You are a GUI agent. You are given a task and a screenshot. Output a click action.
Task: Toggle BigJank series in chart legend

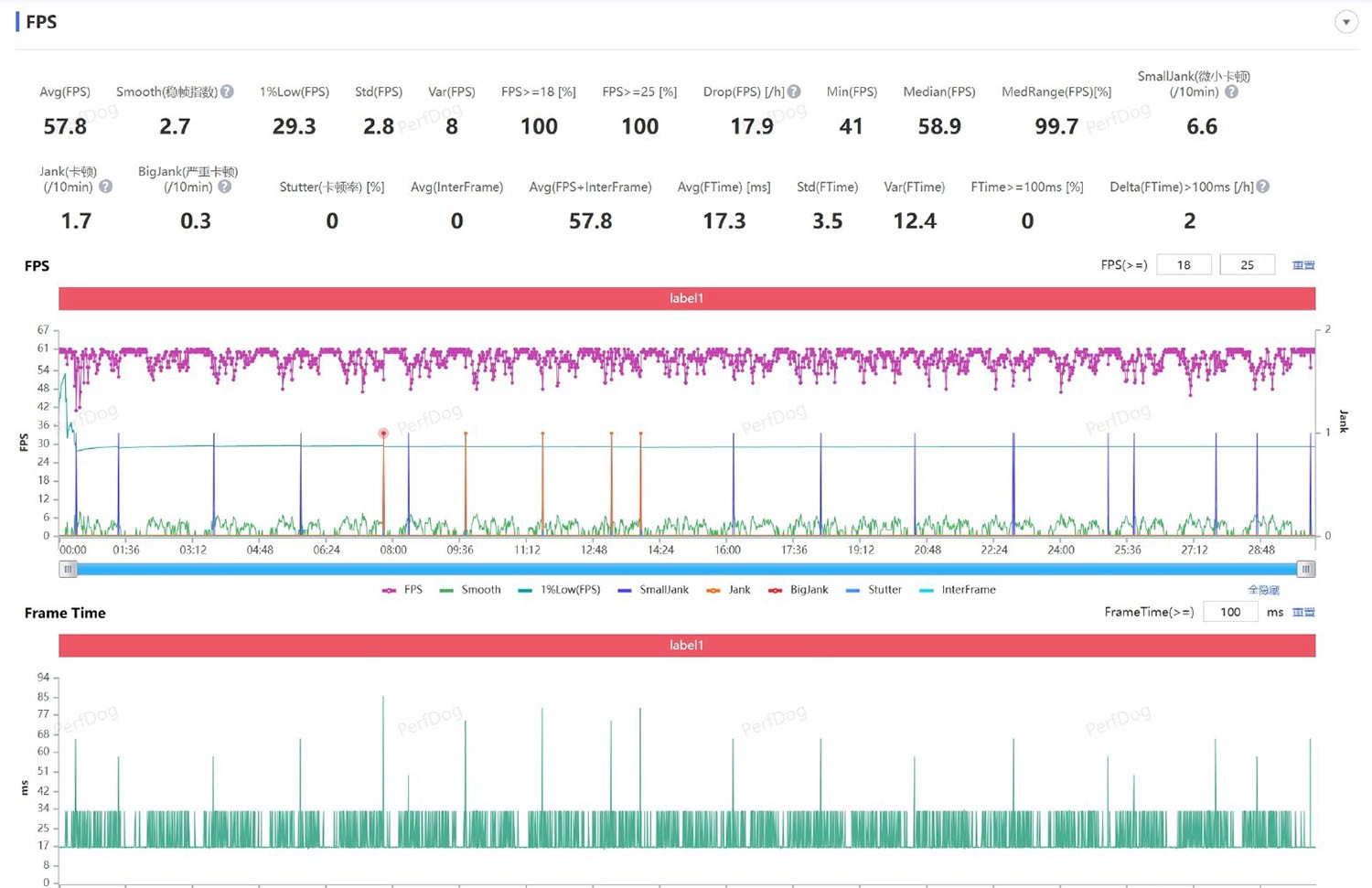tap(798, 590)
